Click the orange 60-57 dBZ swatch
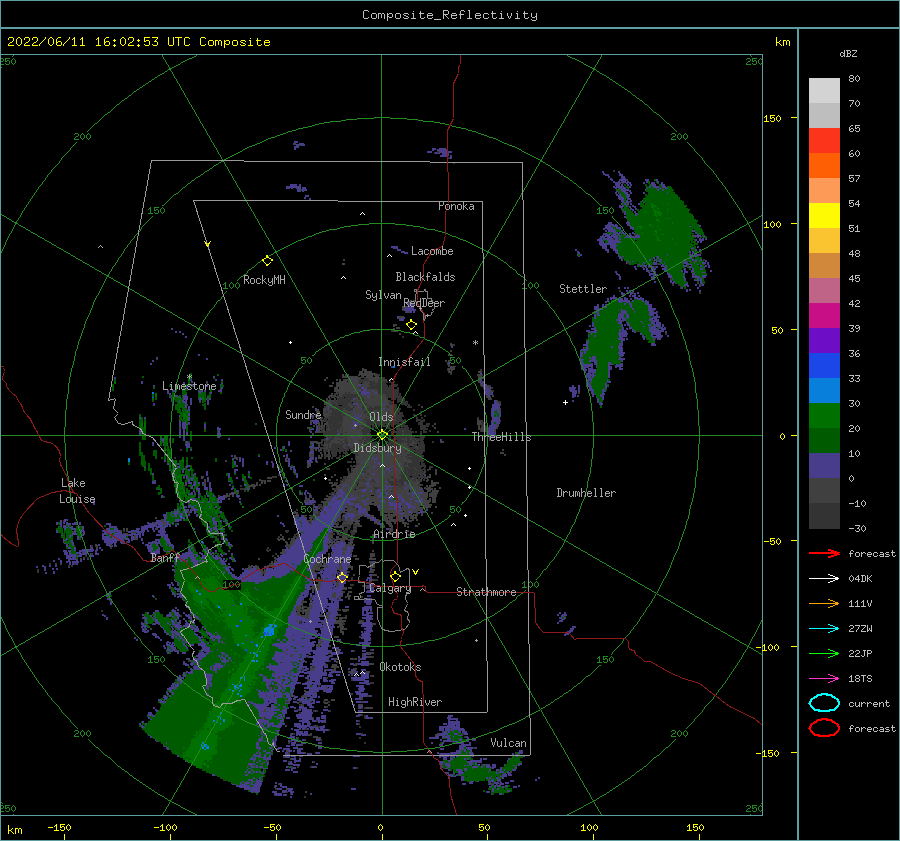This screenshot has width=900, height=841. coord(824,165)
